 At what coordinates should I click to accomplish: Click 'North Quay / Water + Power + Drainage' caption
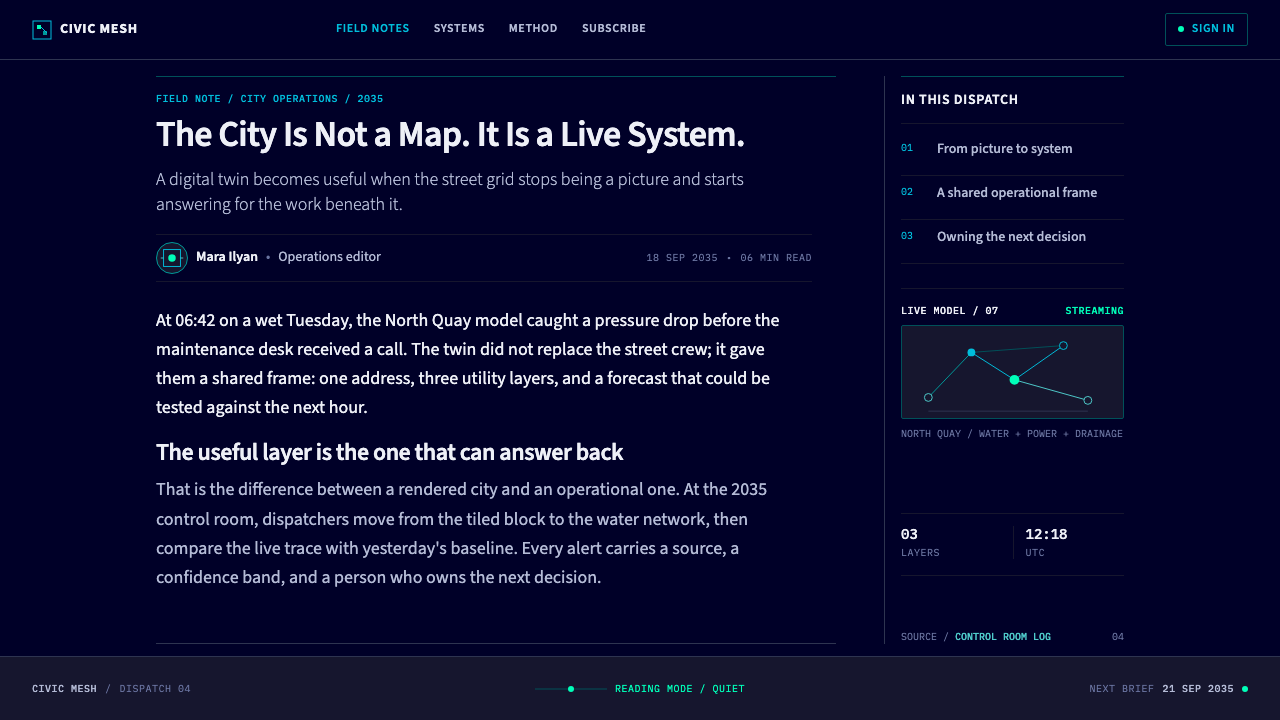(1012, 434)
